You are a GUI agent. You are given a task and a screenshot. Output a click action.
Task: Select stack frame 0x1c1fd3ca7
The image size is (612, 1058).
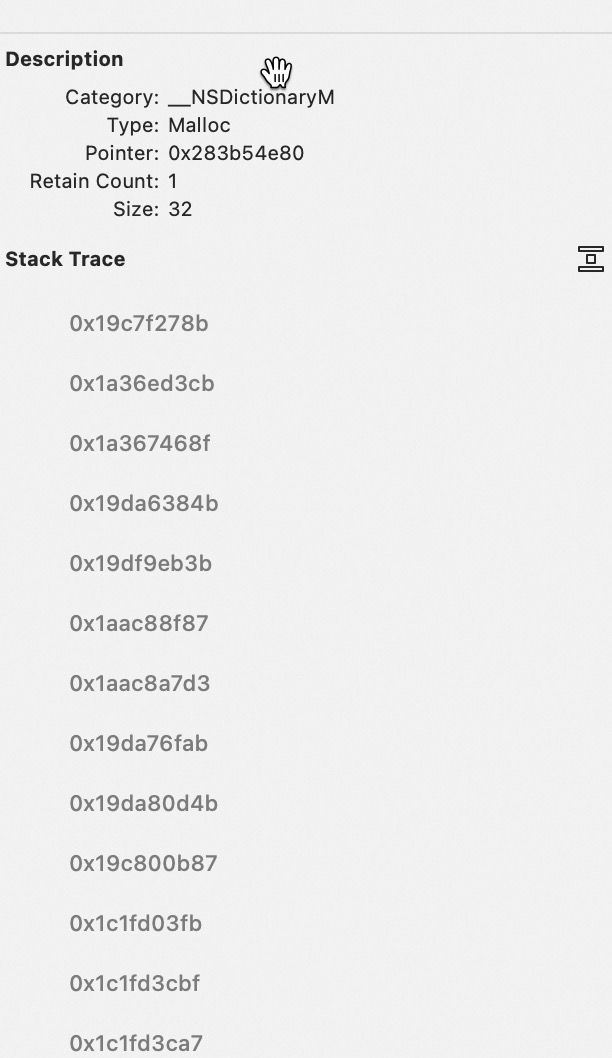pos(136,1043)
